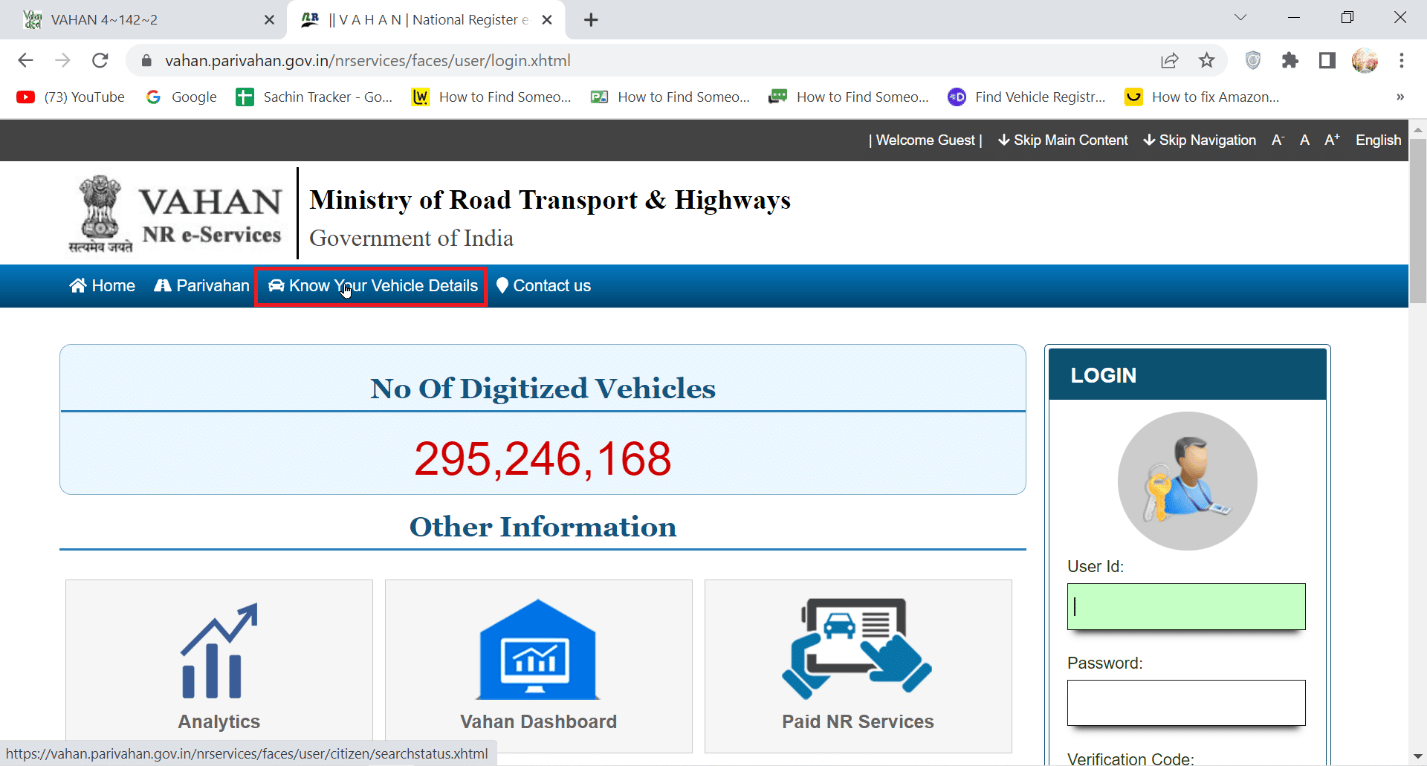Open Know Your Vehicle Details
Image resolution: width=1427 pixels, height=766 pixels.
tap(372, 286)
